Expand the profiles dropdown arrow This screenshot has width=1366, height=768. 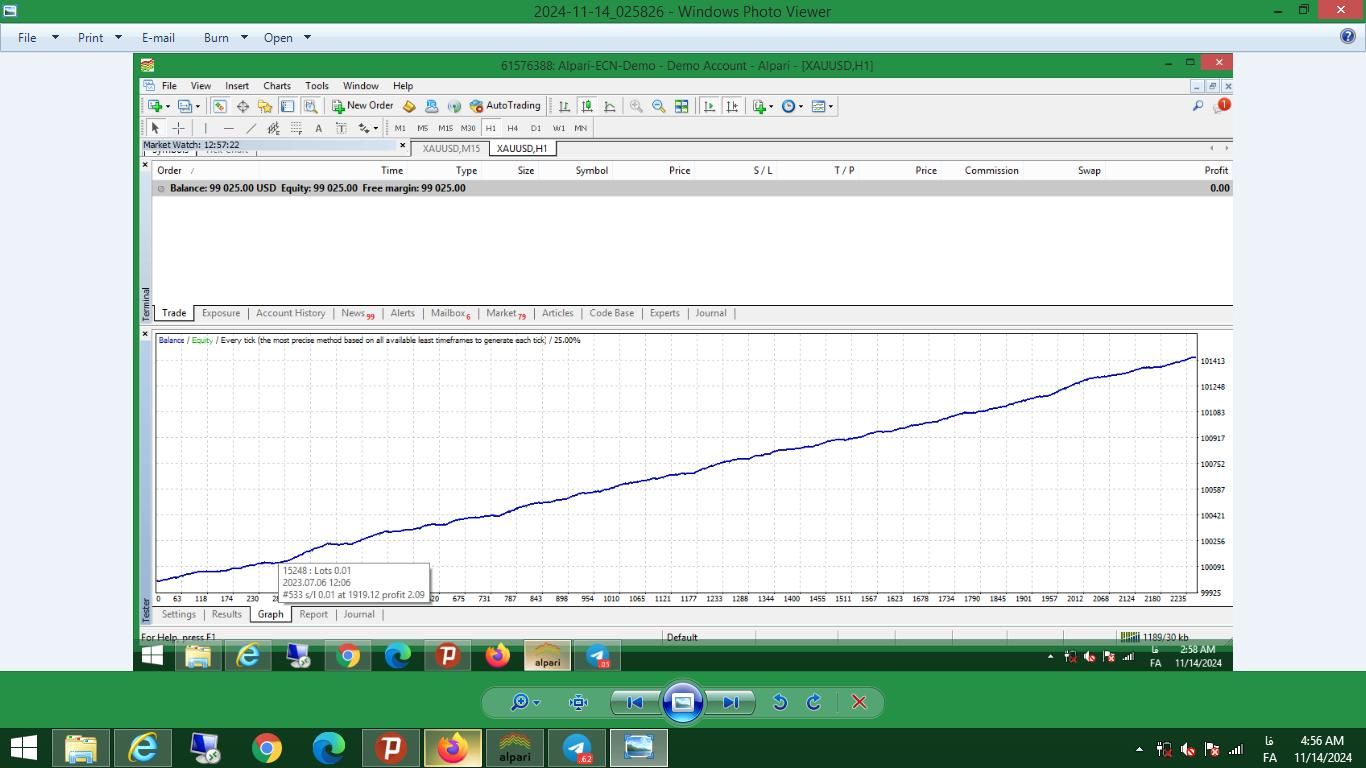(x=197, y=106)
